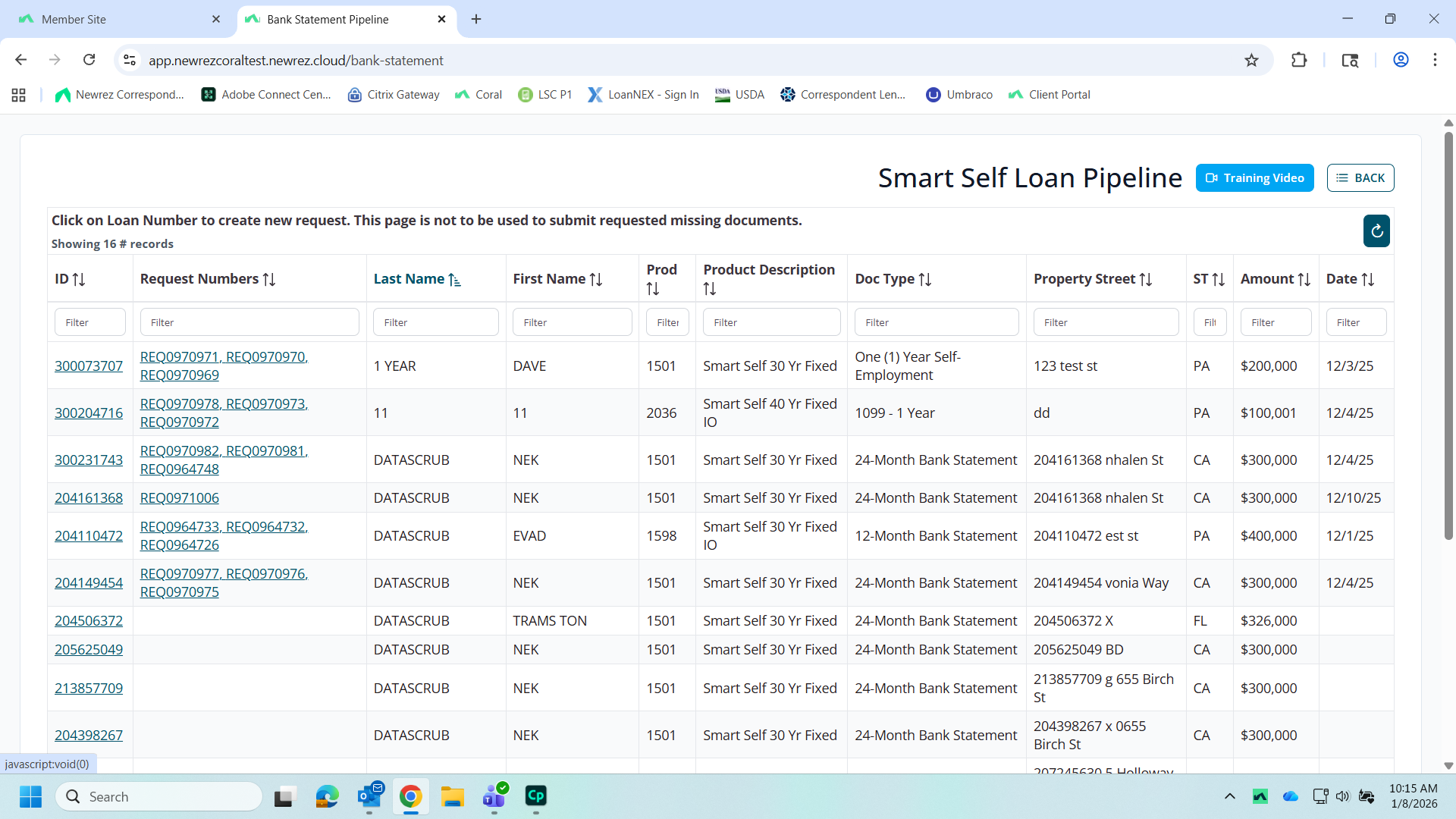Image resolution: width=1456 pixels, height=819 pixels.
Task: Open Chrome extensions puzzle icon
Action: [1299, 60]
